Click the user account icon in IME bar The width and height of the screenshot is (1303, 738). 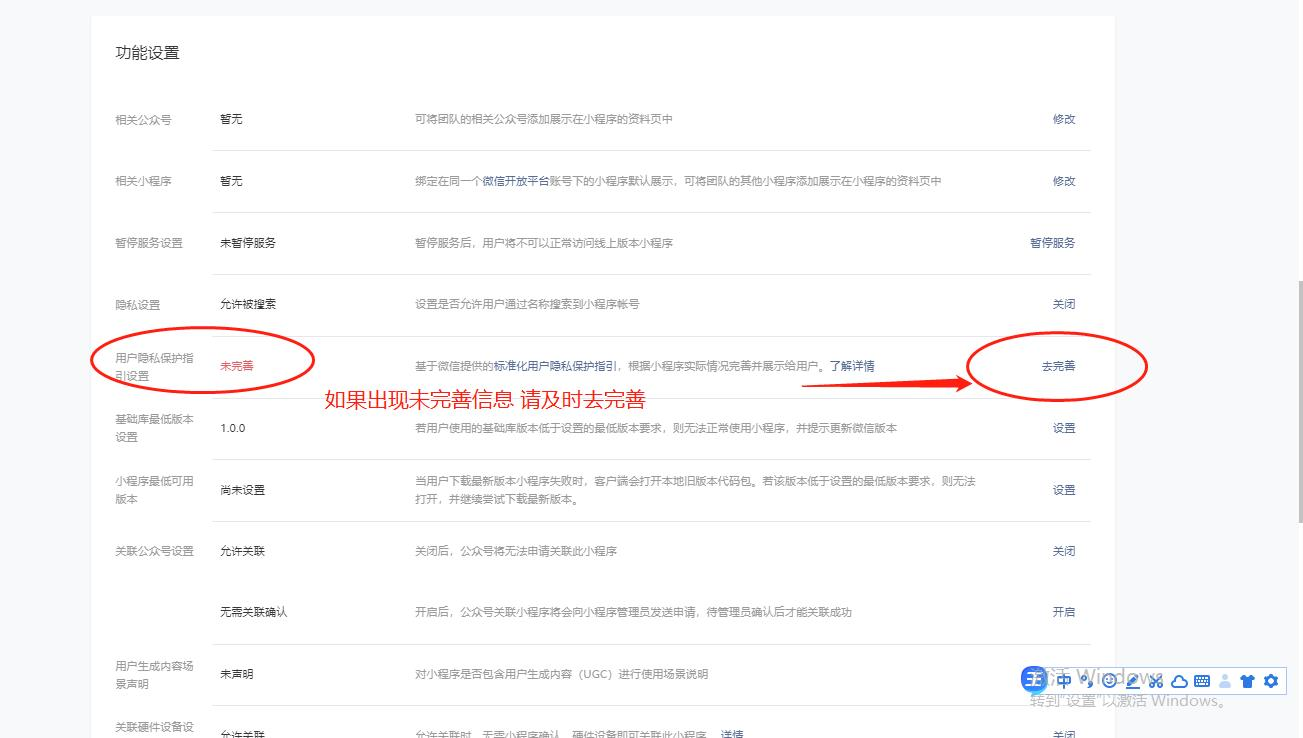click(x=1225, y=681)
